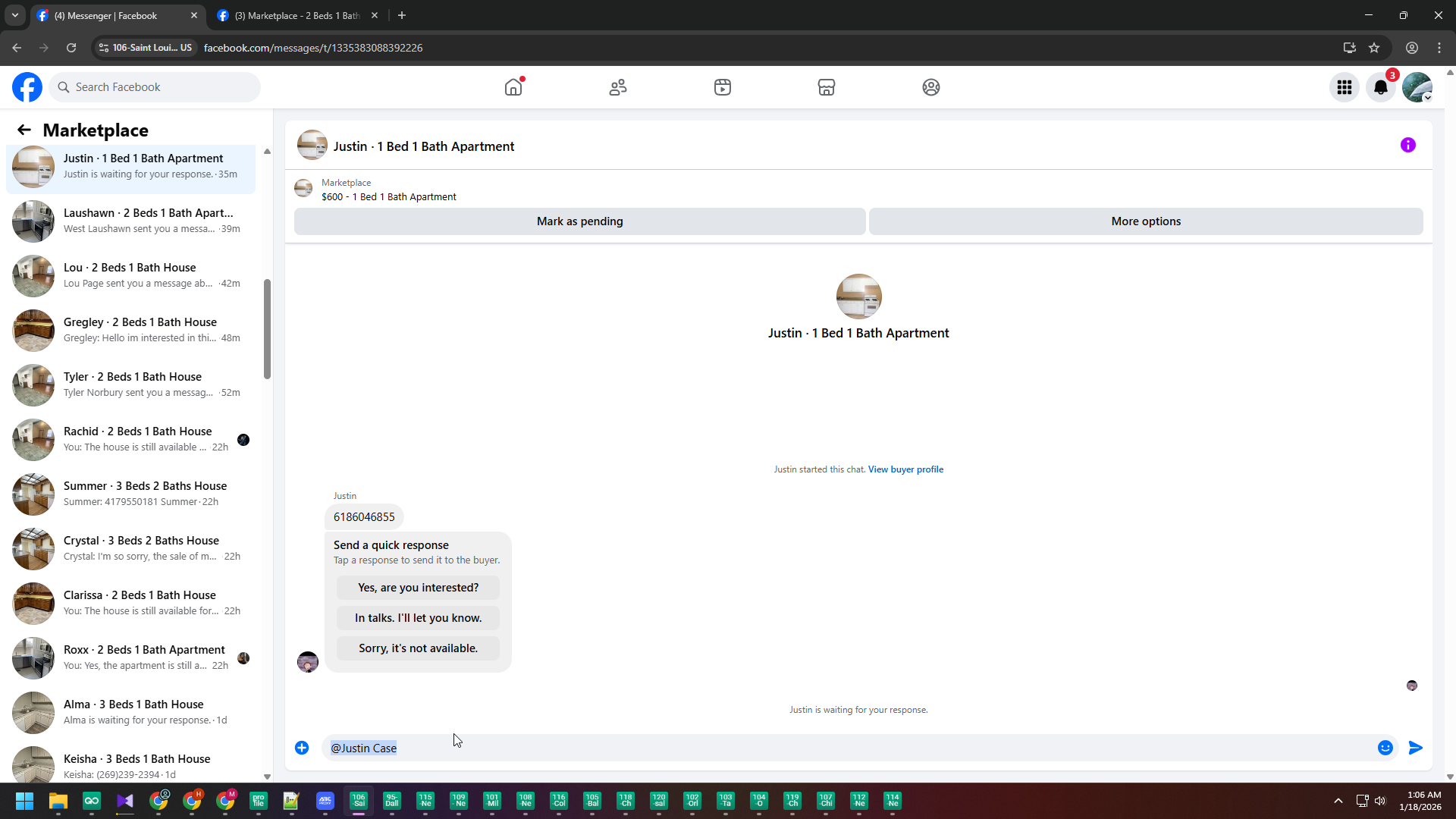Click the Mark as pending button
The image size is (1456, 819).
[x=579, y=221]
